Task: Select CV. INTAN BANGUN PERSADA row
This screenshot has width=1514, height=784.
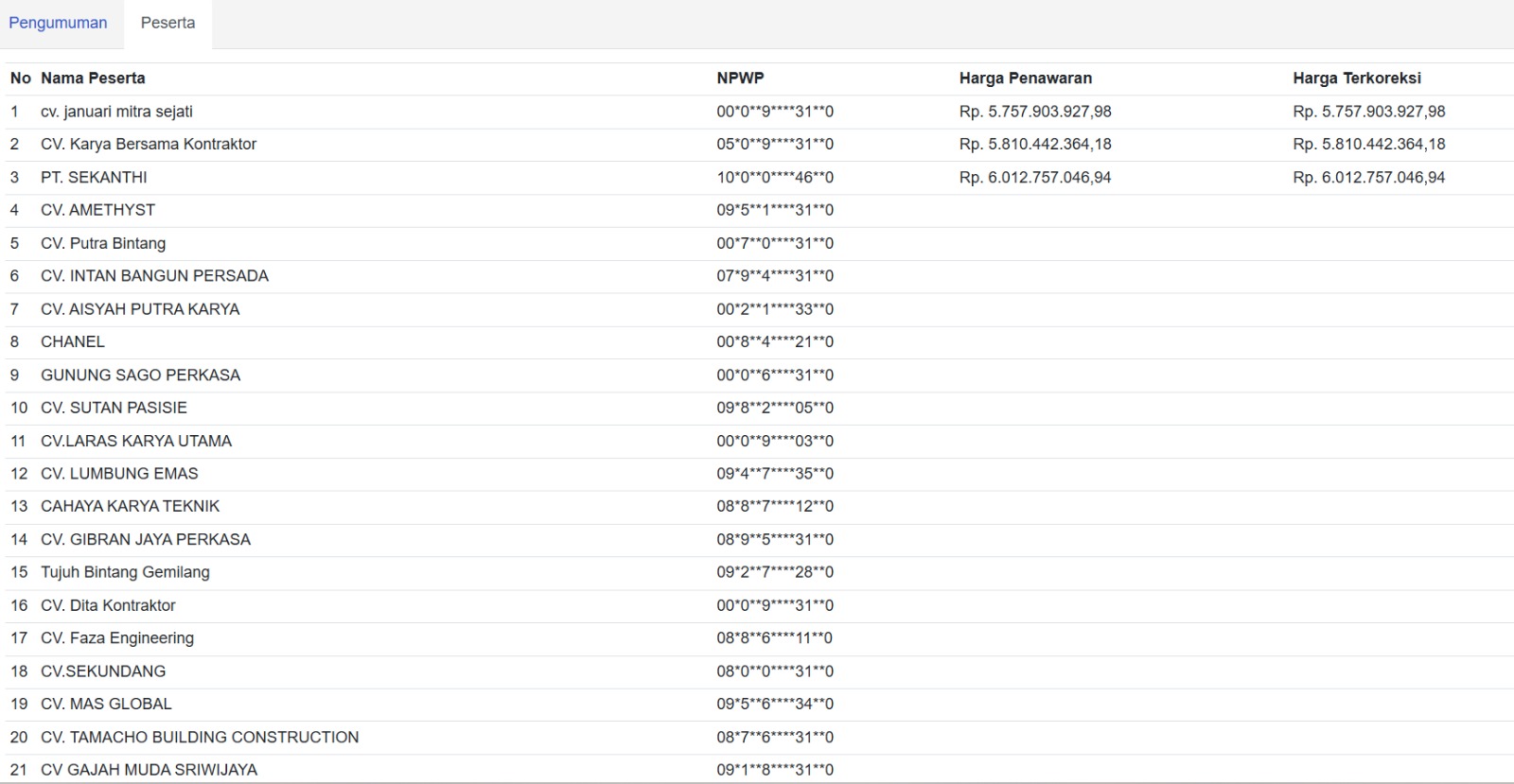Action: point(757,276)
